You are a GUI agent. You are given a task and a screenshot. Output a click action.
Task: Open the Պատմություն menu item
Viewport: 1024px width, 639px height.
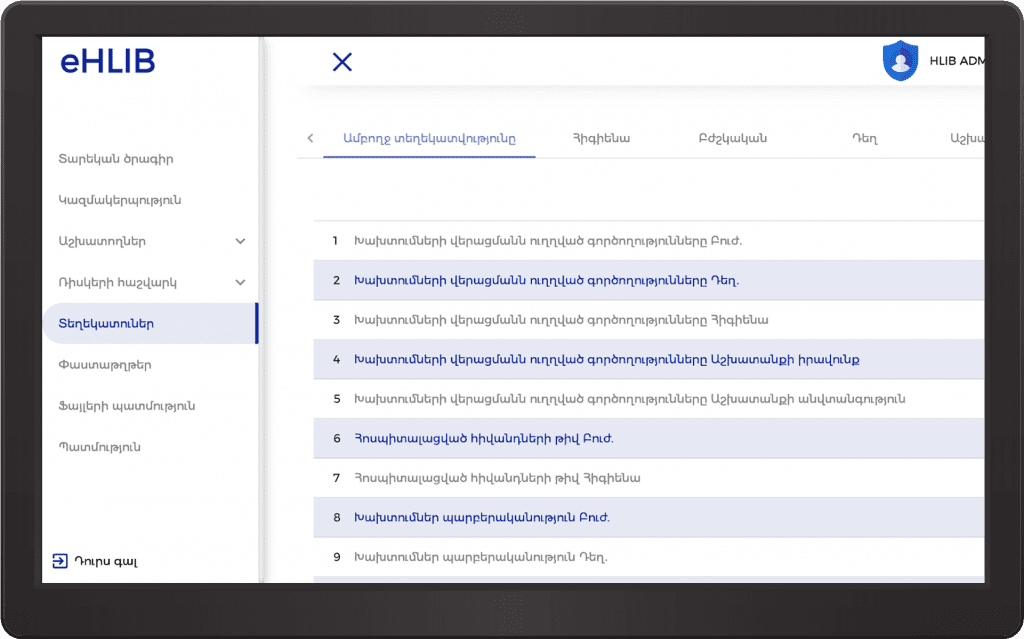tap(99, 447)
